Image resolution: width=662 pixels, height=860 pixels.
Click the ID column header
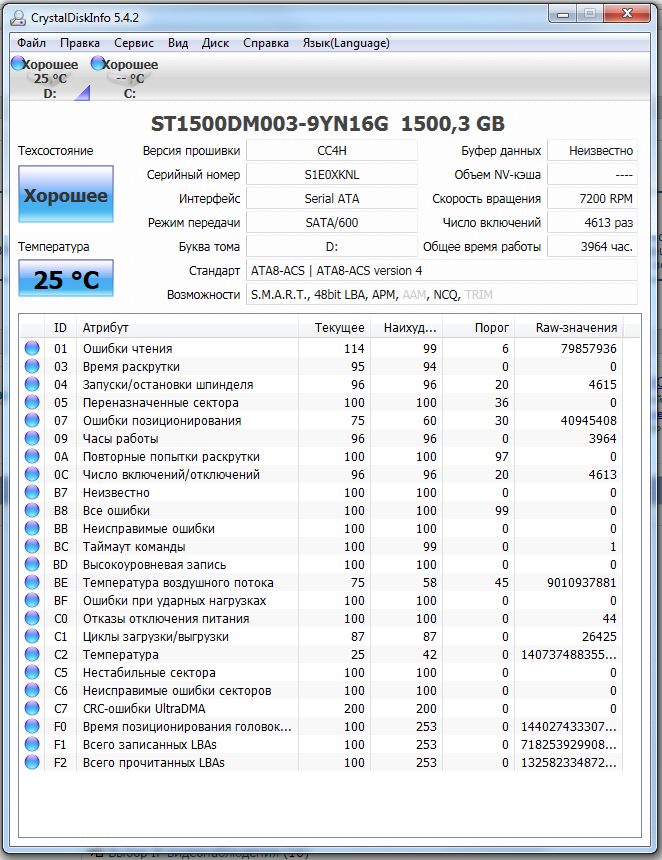[x=60, y=327]
